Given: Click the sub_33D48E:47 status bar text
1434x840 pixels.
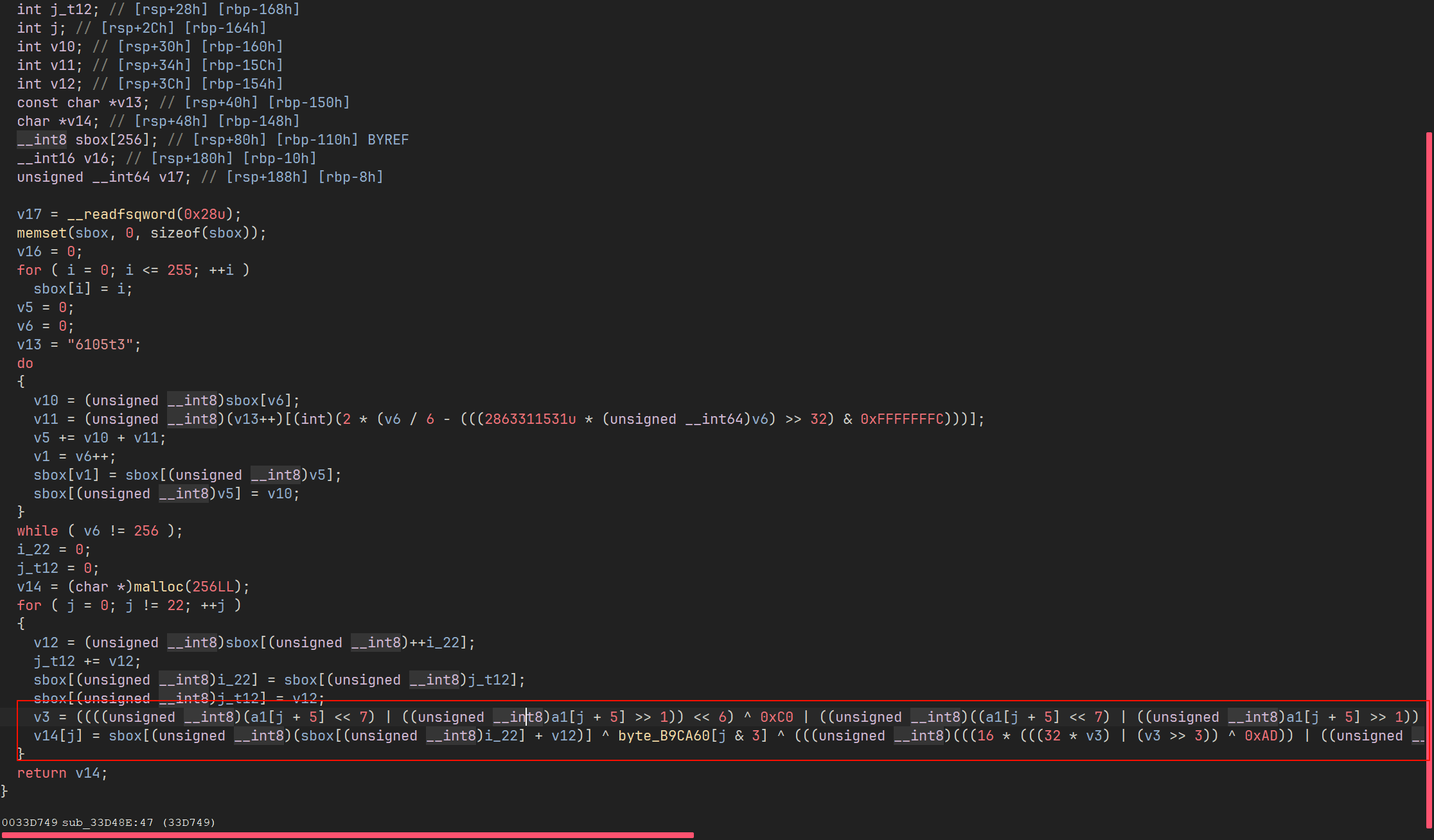Looking at the screenshot, I should point(107,823).
